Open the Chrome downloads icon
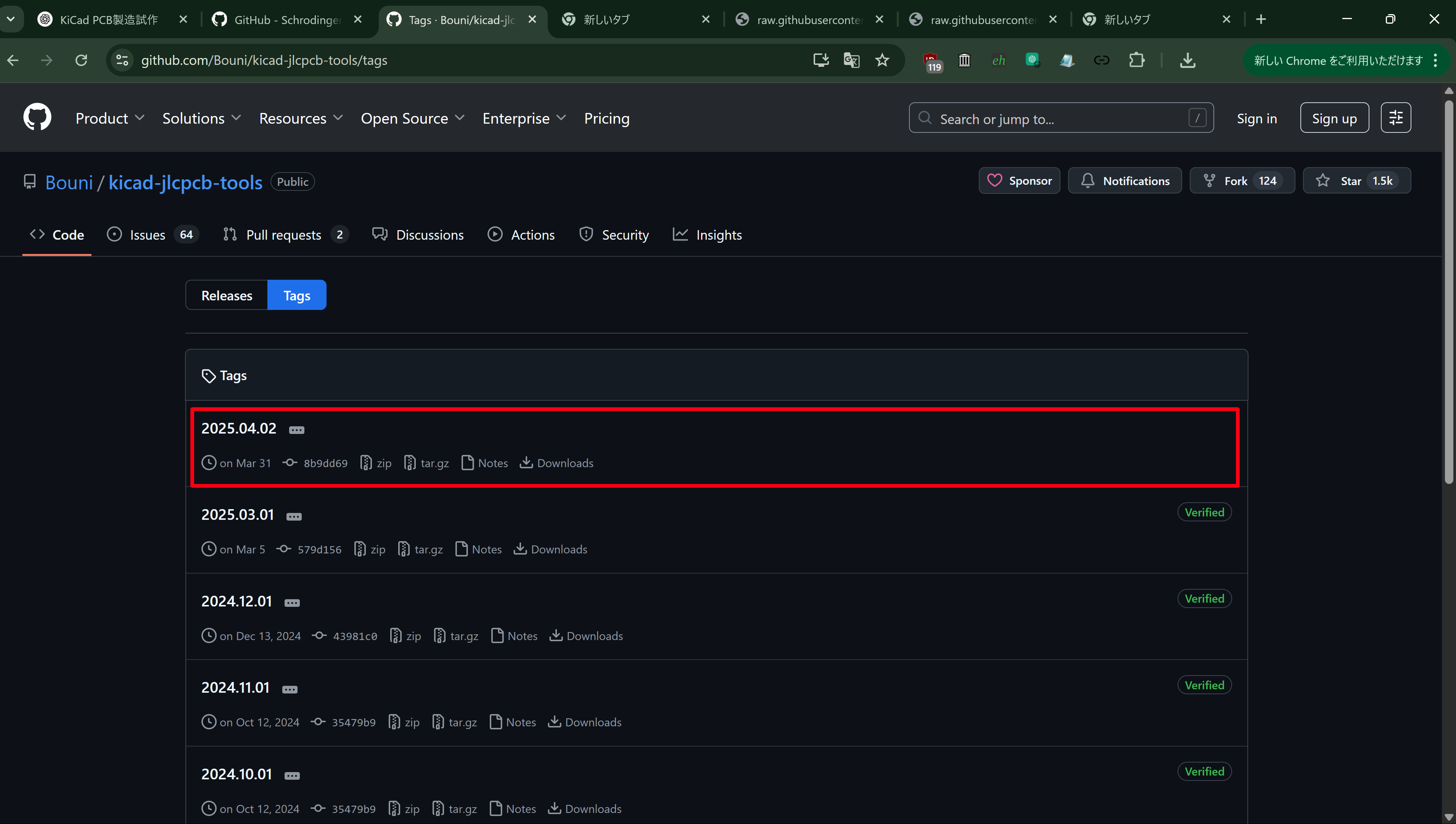Screen dimensions: 1456x824 pyautogui.click(x=1187, y=60)
